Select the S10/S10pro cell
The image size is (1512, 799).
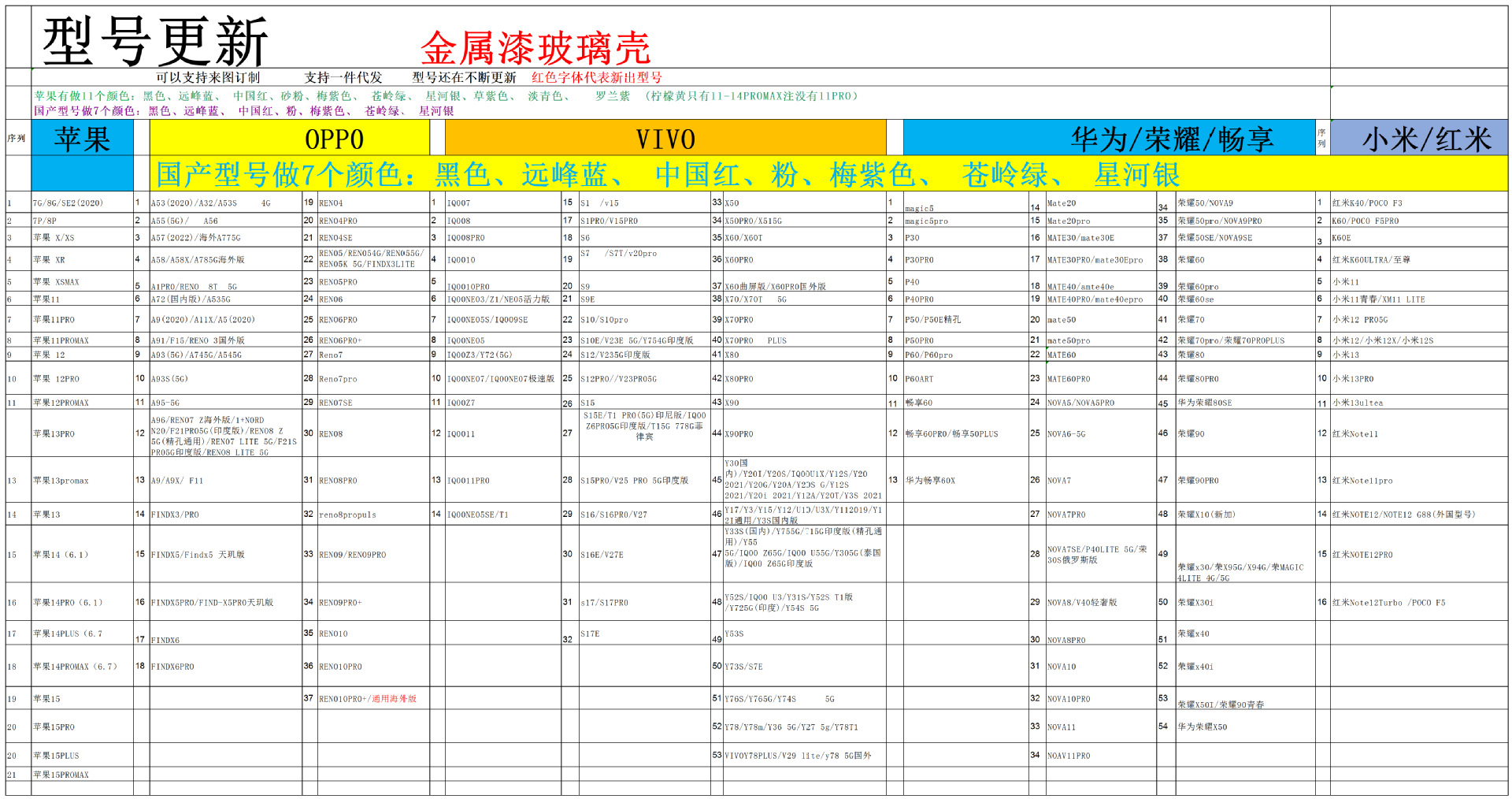(644, 319)
